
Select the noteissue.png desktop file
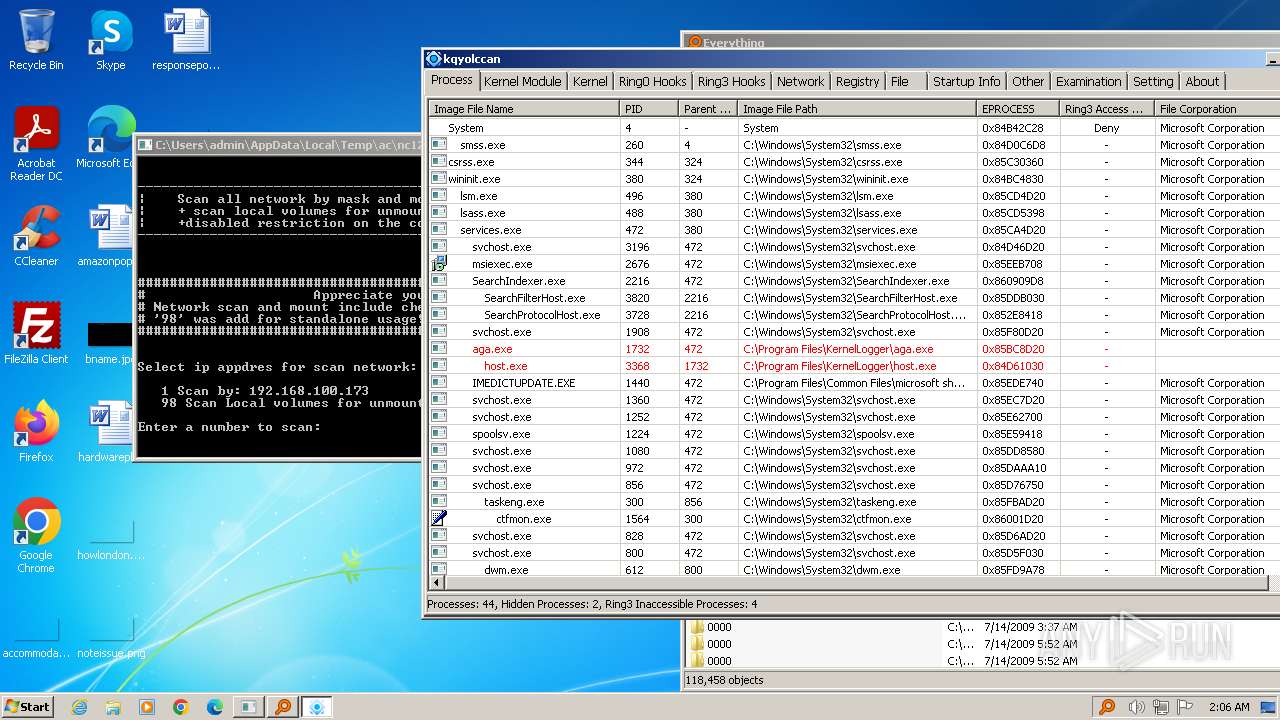tap(110, 640)
